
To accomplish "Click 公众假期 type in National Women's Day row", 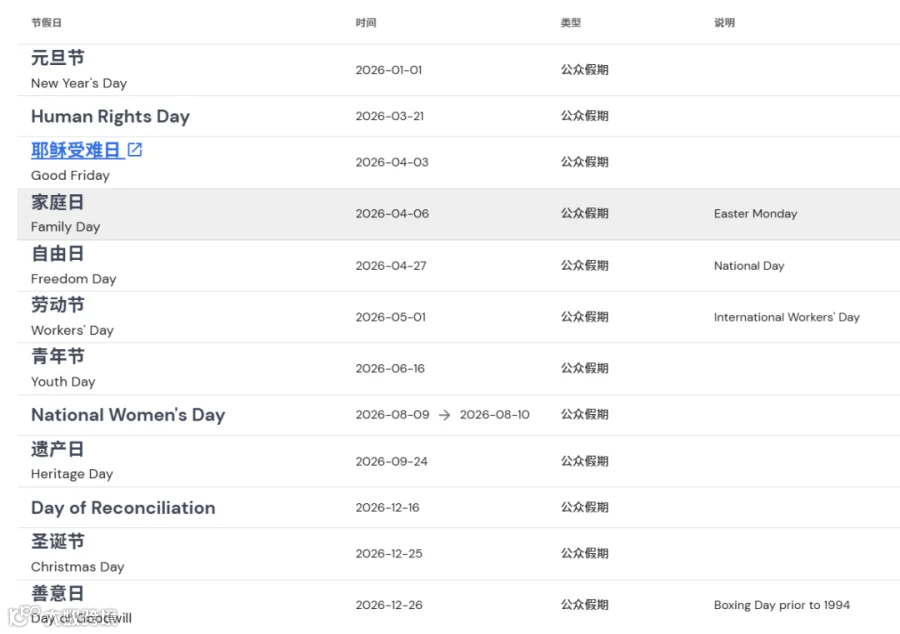I will click(x=584, y=414).
